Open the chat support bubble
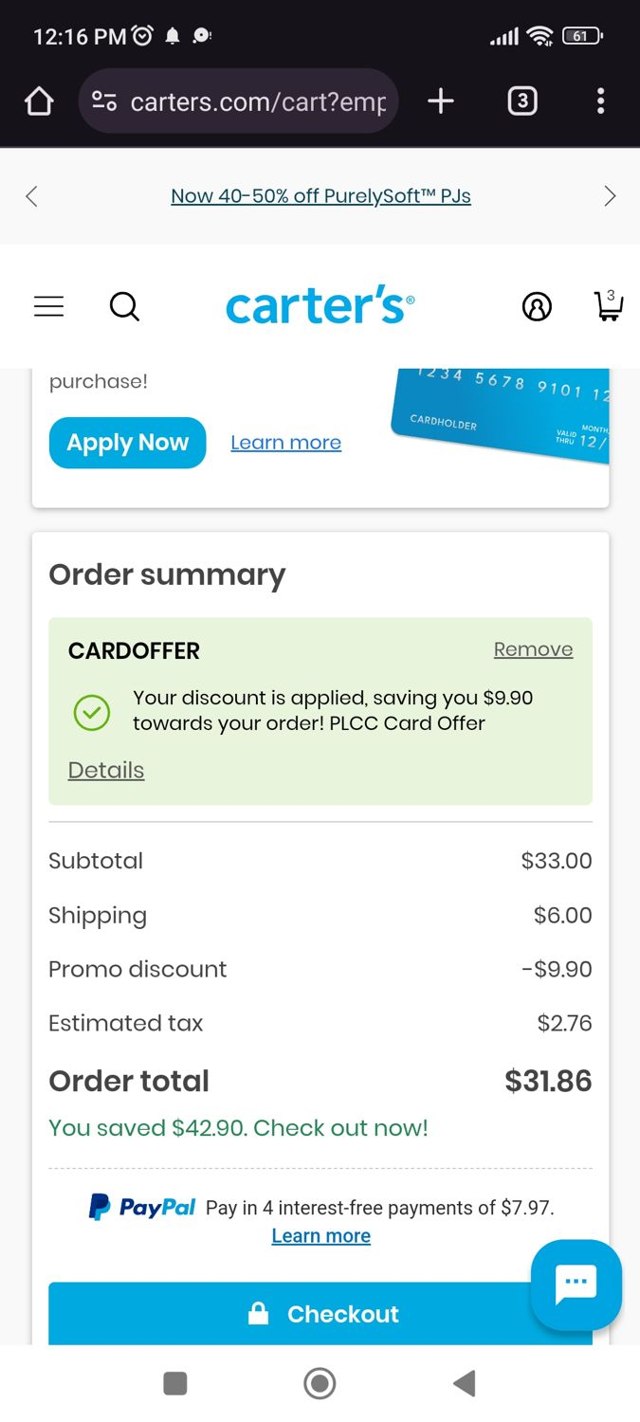This screenshot has width=640, height=1422. click(575, 1284)
